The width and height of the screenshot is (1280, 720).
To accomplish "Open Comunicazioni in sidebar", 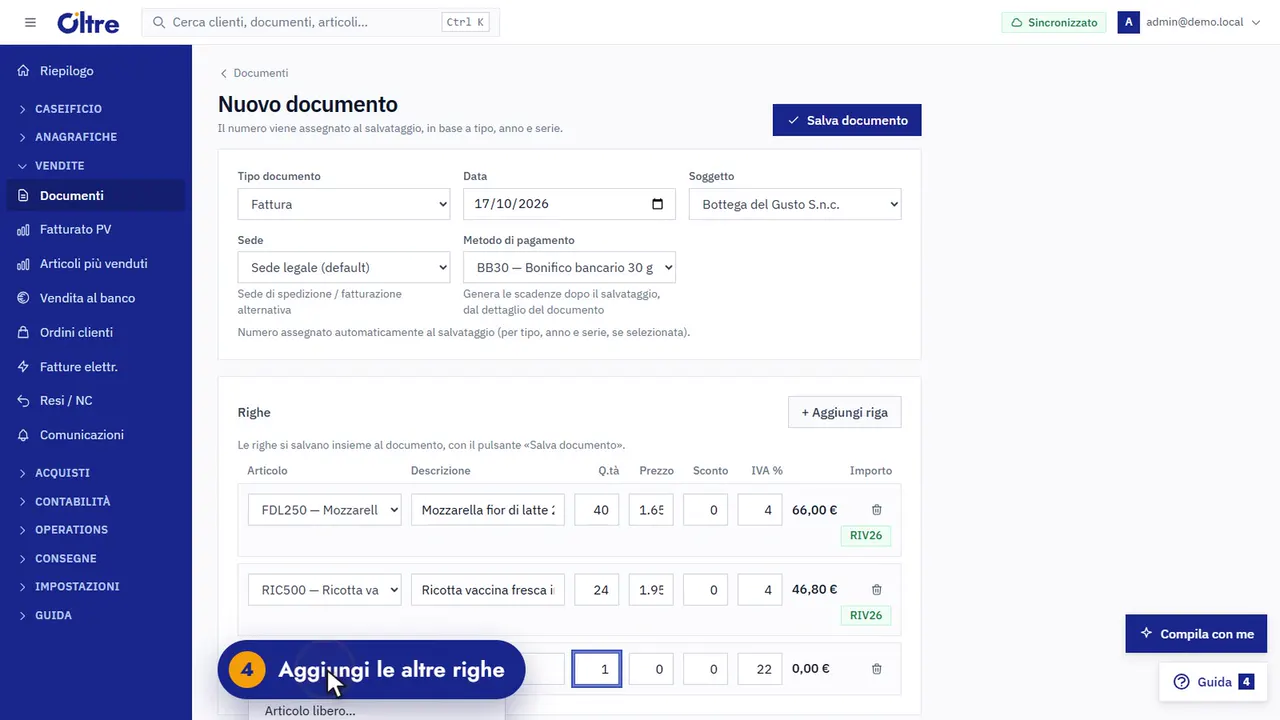I will pyautogui.click(x=96, y=435).
